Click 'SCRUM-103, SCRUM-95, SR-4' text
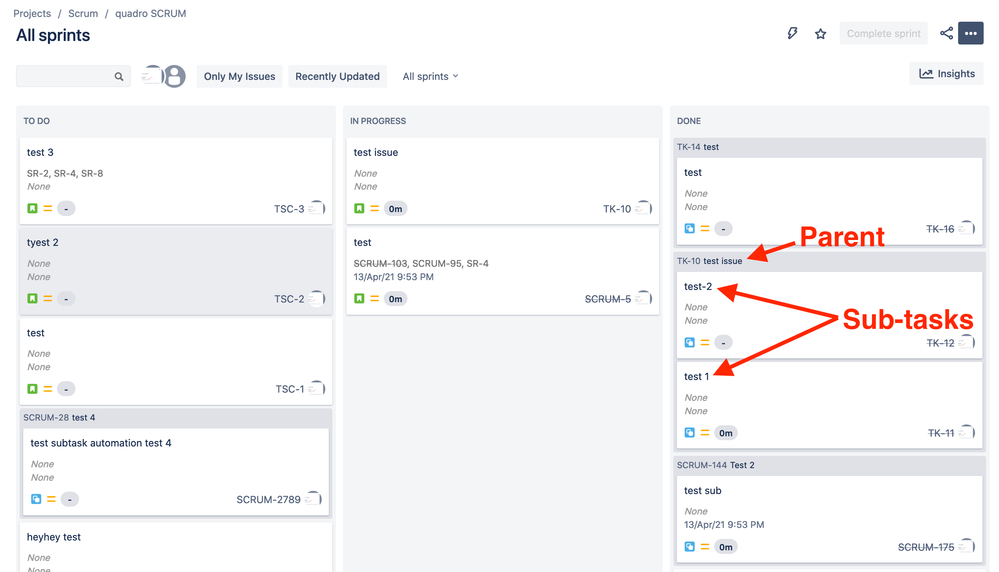The image size is (999, 572). [x=421, y=264]
